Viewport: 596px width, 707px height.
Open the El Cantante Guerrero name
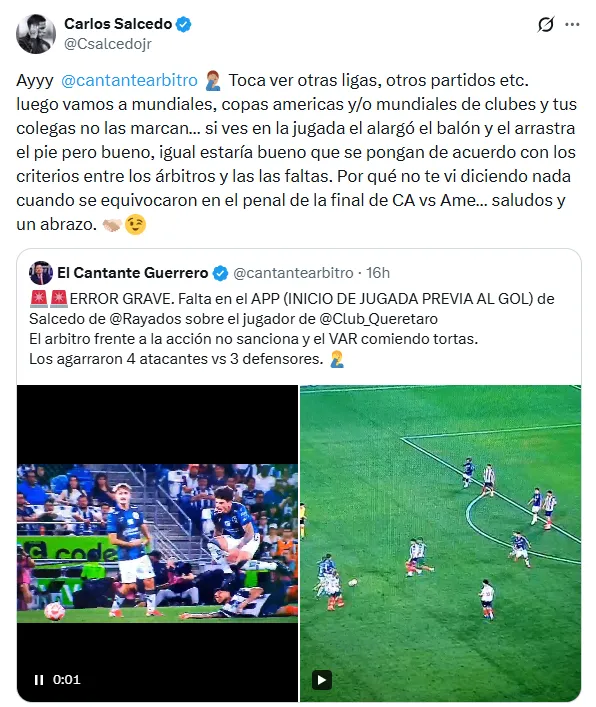[133, 273]
